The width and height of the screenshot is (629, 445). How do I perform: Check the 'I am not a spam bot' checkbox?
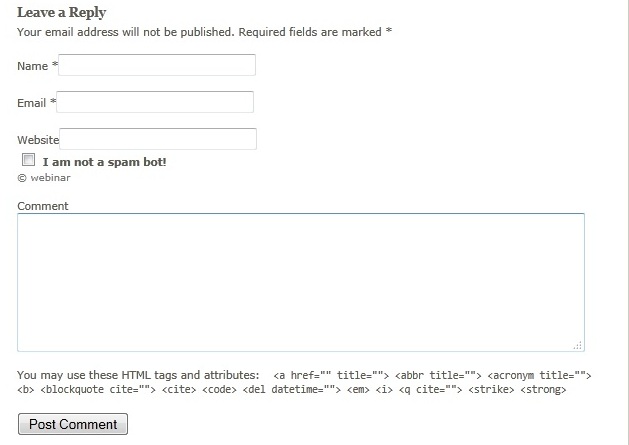click(x=28, y=160)
